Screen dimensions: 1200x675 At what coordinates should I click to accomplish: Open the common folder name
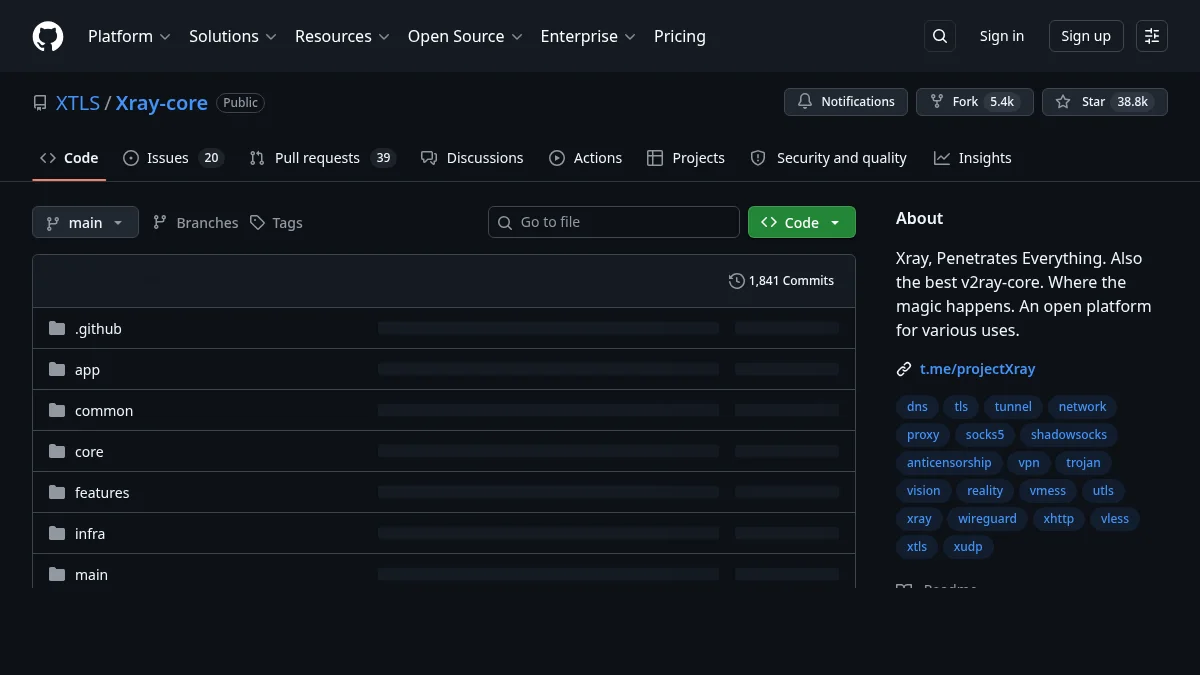(104, 411)
